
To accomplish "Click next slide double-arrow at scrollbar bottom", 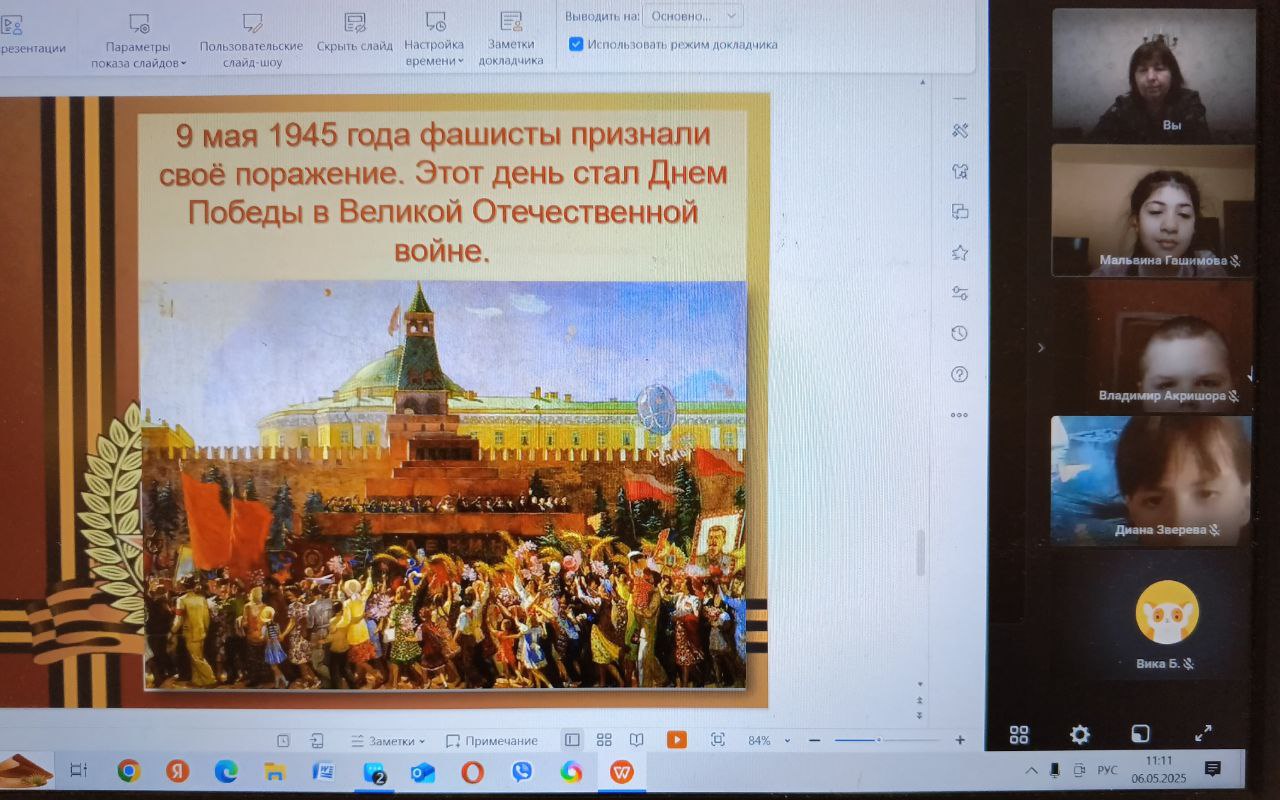I will (920, 715).
